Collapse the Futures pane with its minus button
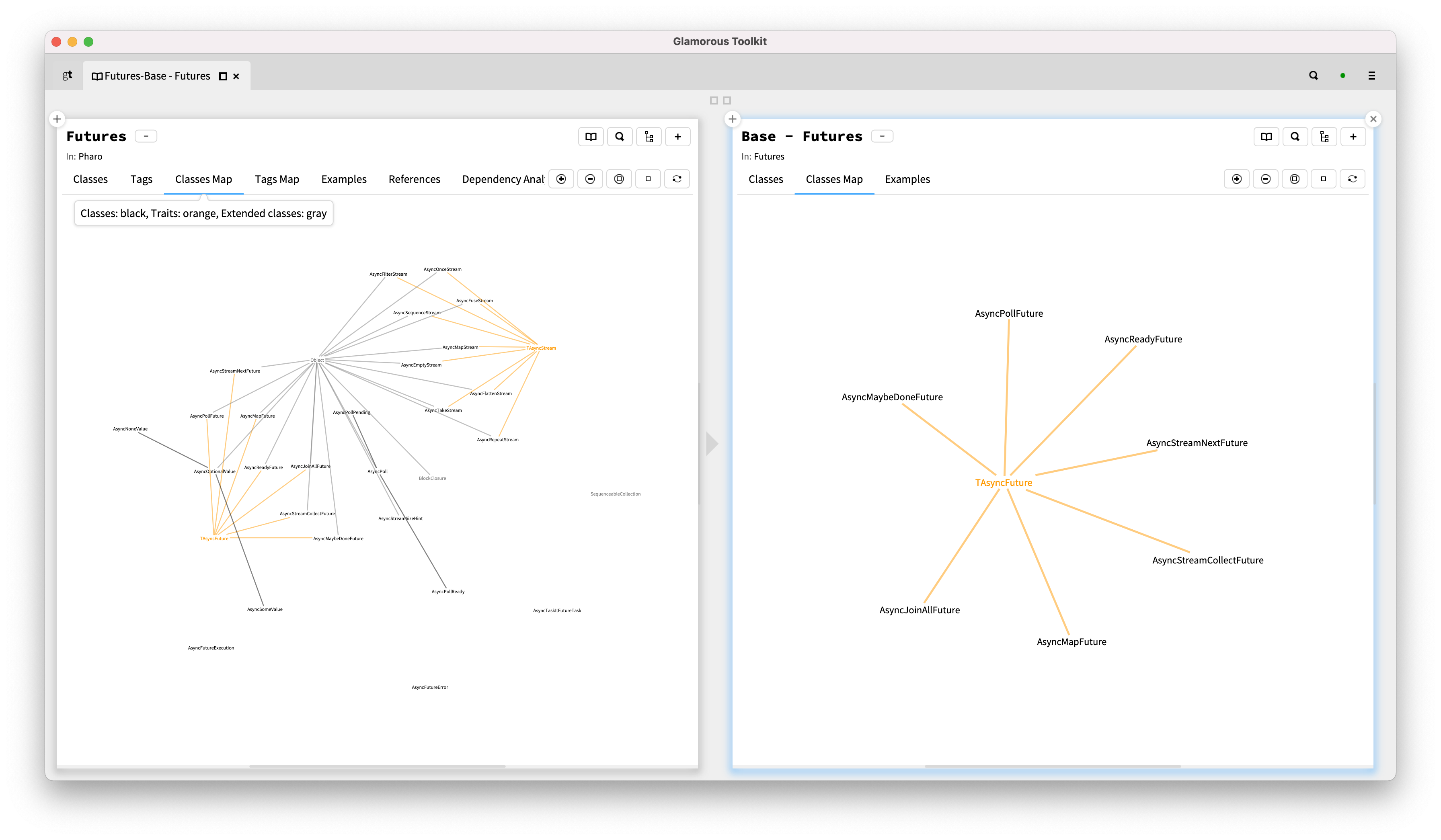 point(146,135)
